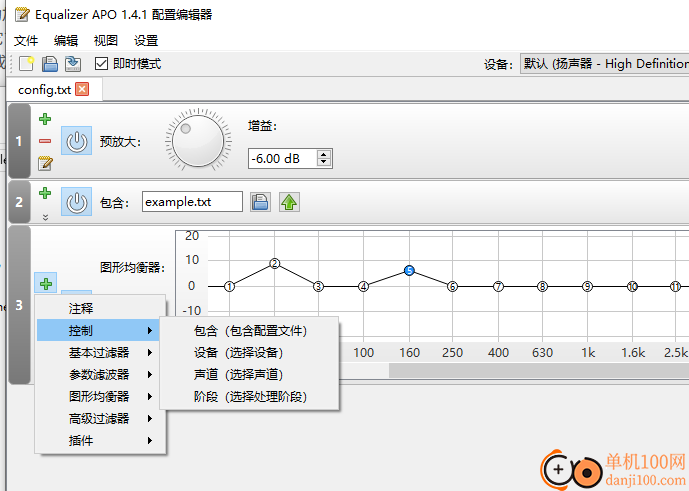Click the save-as toolbar icon
Viewport: 689px width, 491px height.
tap(73, 64)
